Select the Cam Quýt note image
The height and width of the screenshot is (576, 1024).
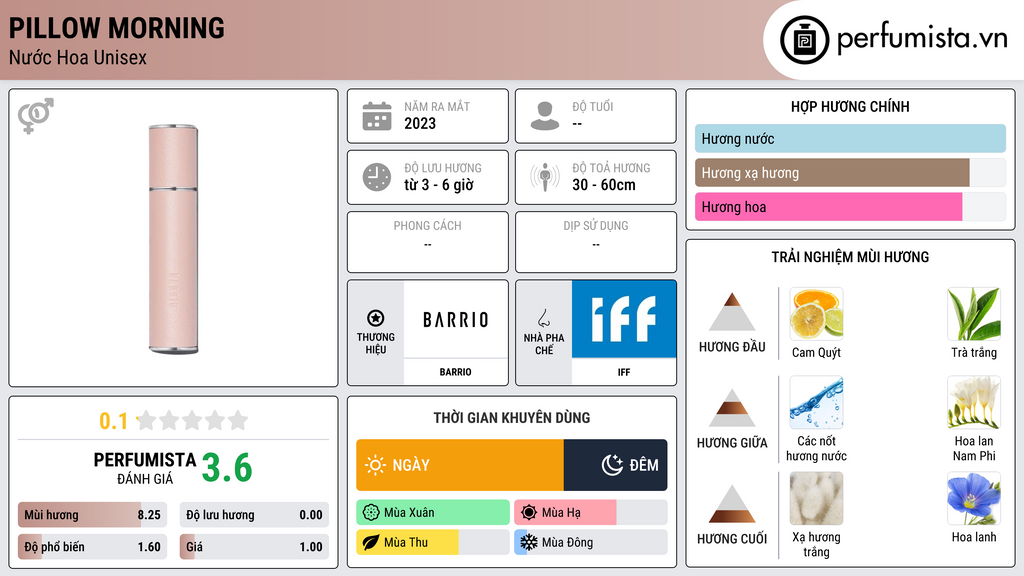(816, 314)
